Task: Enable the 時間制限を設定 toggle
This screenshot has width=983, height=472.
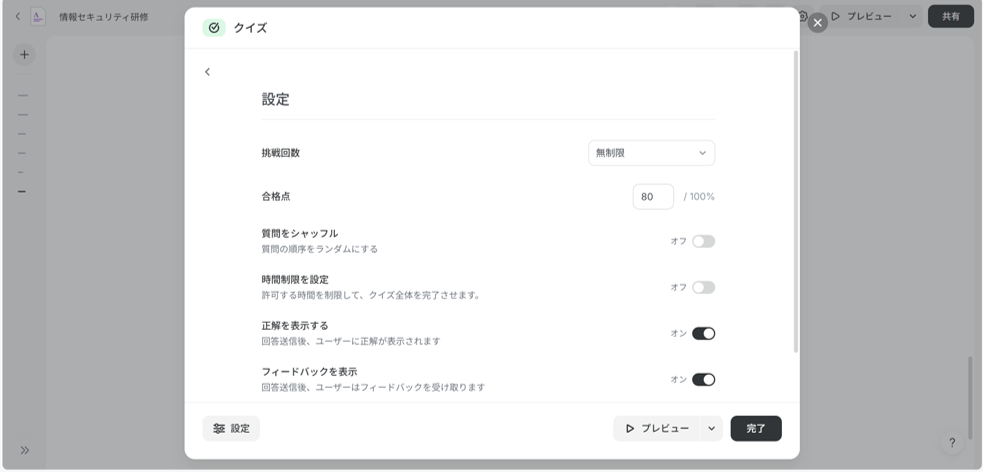Action: (703, 287)
